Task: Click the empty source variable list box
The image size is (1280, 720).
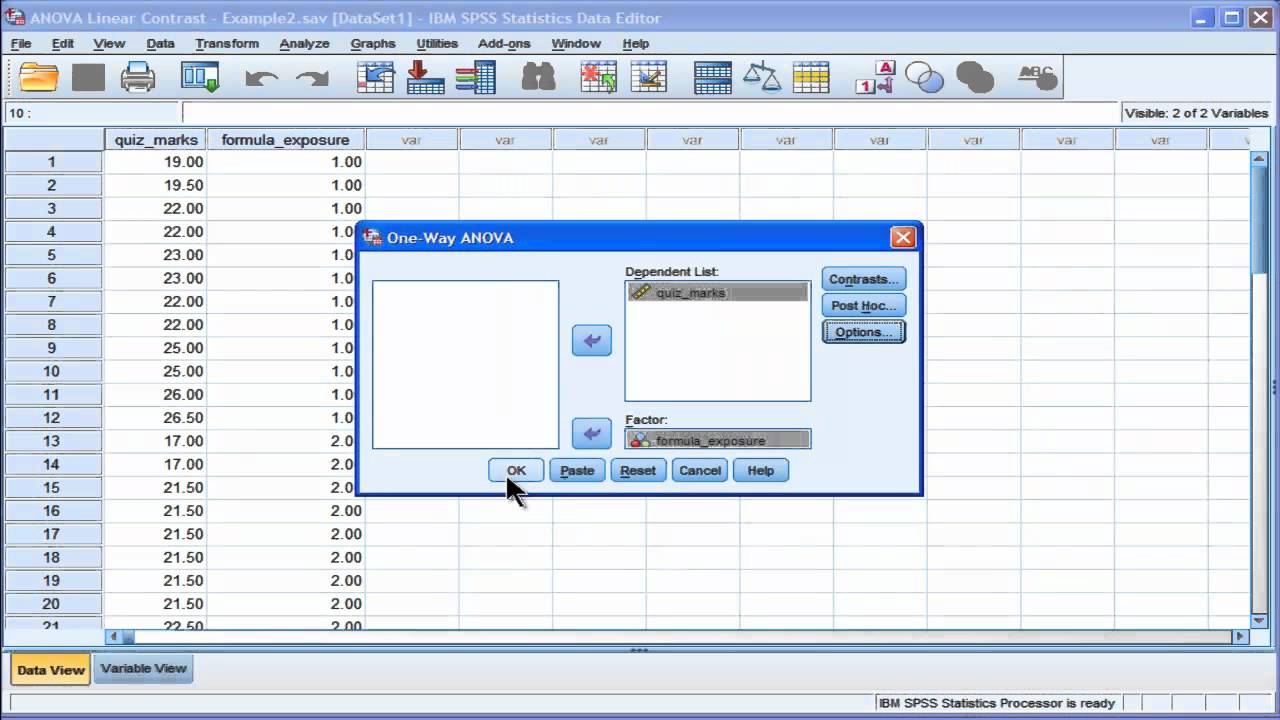Action: pos(466,365)
